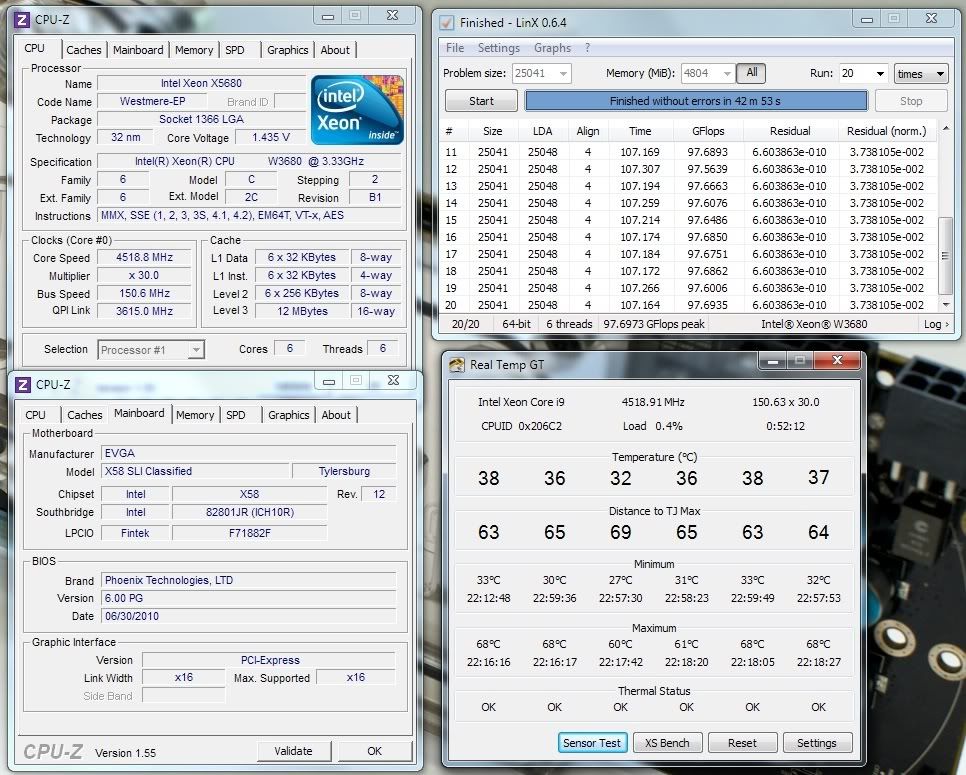Open the File menu in LinX
Viewport: 966px width, 775px height.
point(455,47)
